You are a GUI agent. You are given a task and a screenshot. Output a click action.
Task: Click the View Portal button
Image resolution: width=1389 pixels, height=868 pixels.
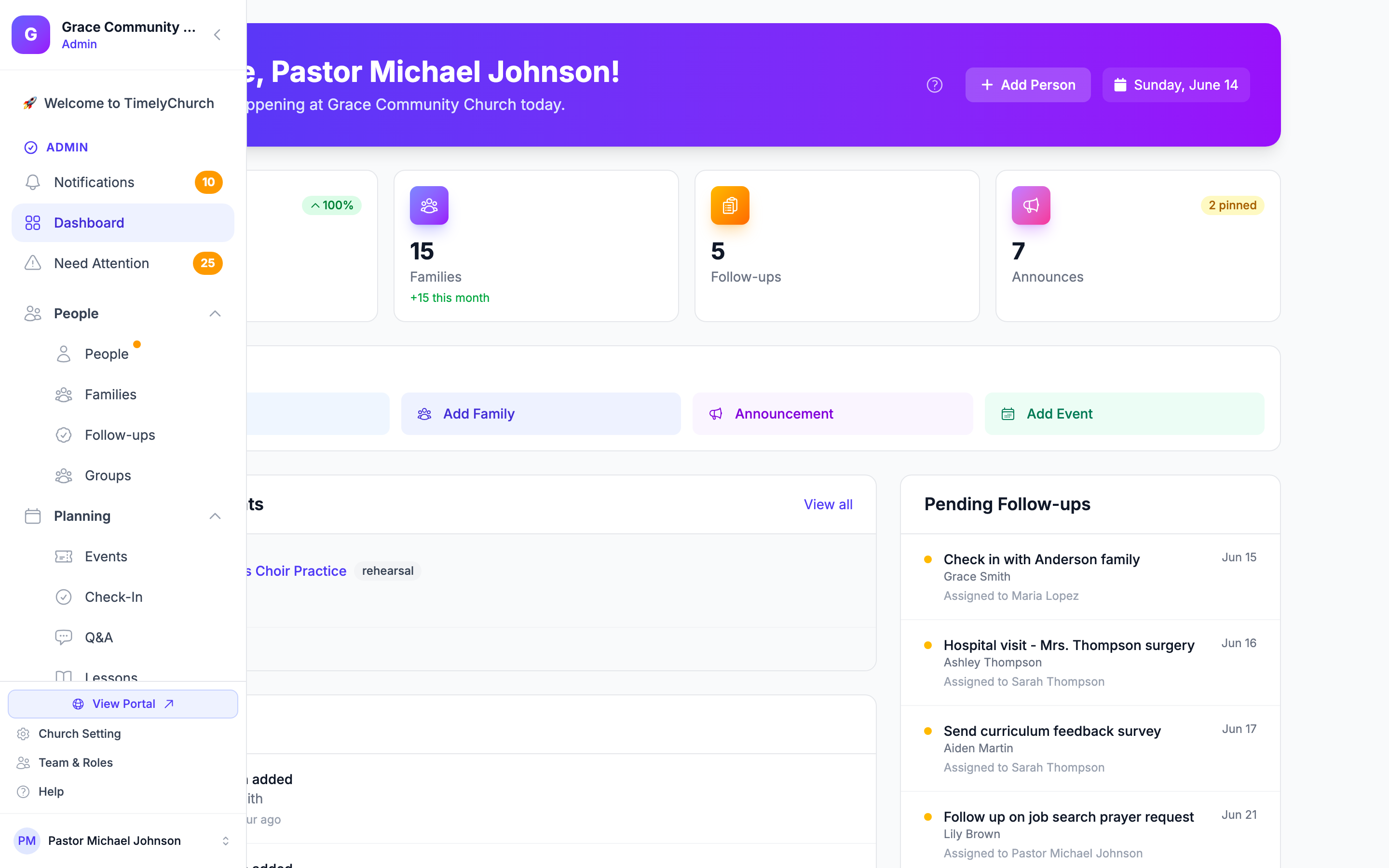(123, 704)
